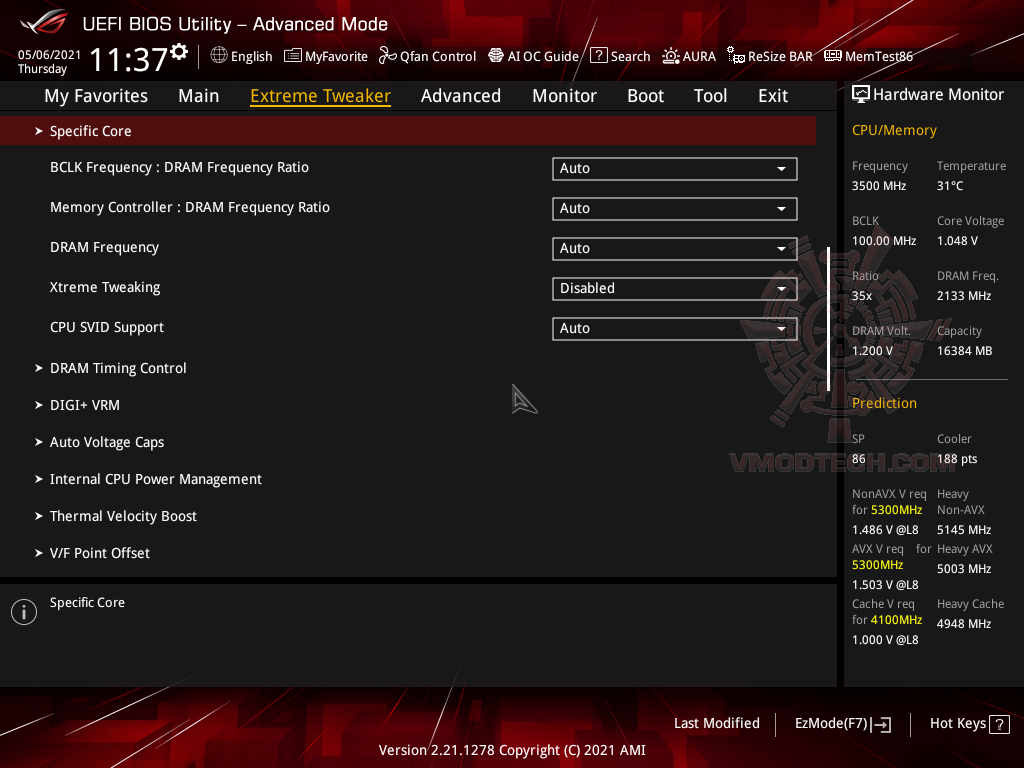Click the 16384 MB capacity value
The image size is (1024, 768).
964,351
